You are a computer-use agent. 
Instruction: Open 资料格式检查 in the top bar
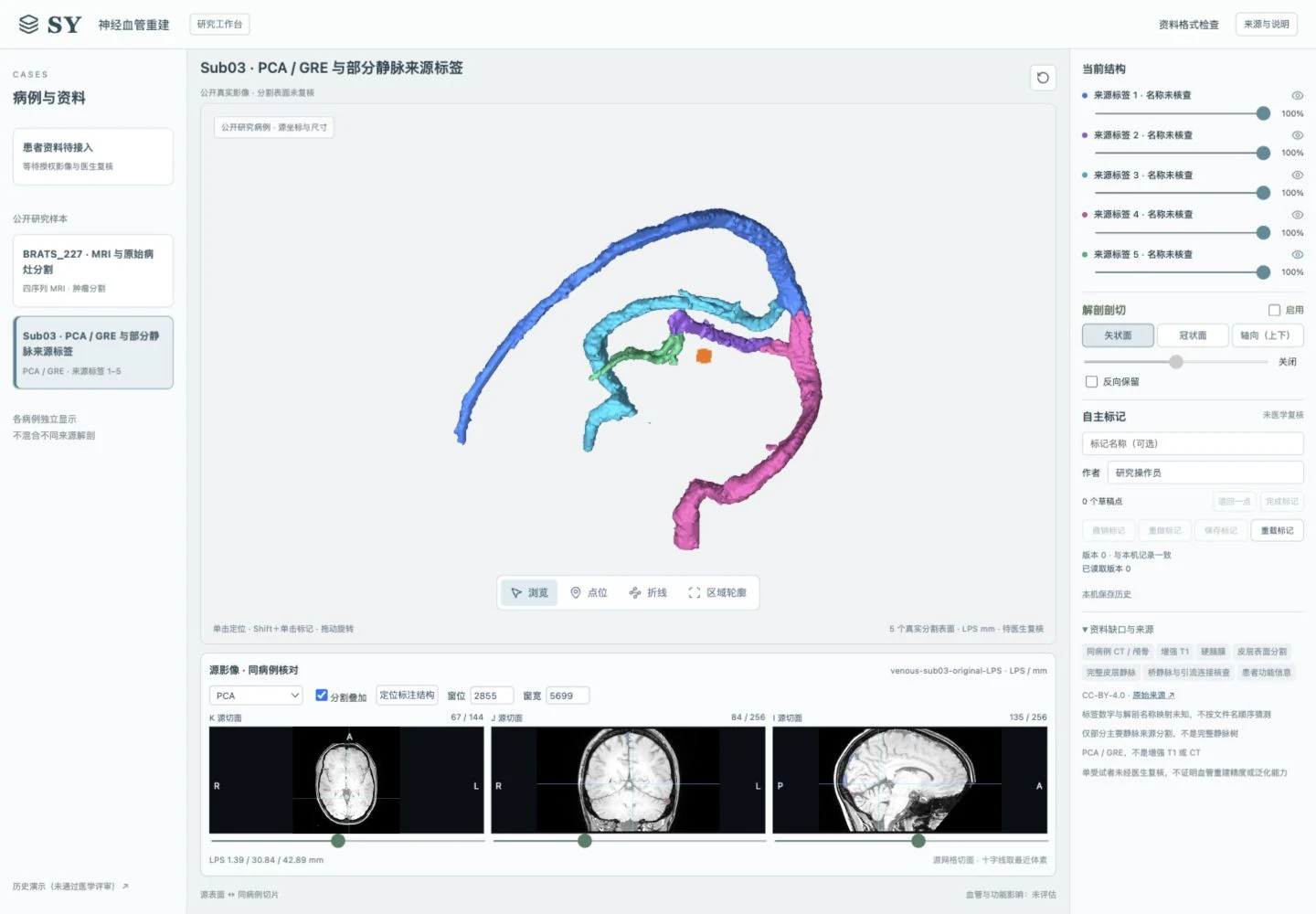click(1188, 25)
